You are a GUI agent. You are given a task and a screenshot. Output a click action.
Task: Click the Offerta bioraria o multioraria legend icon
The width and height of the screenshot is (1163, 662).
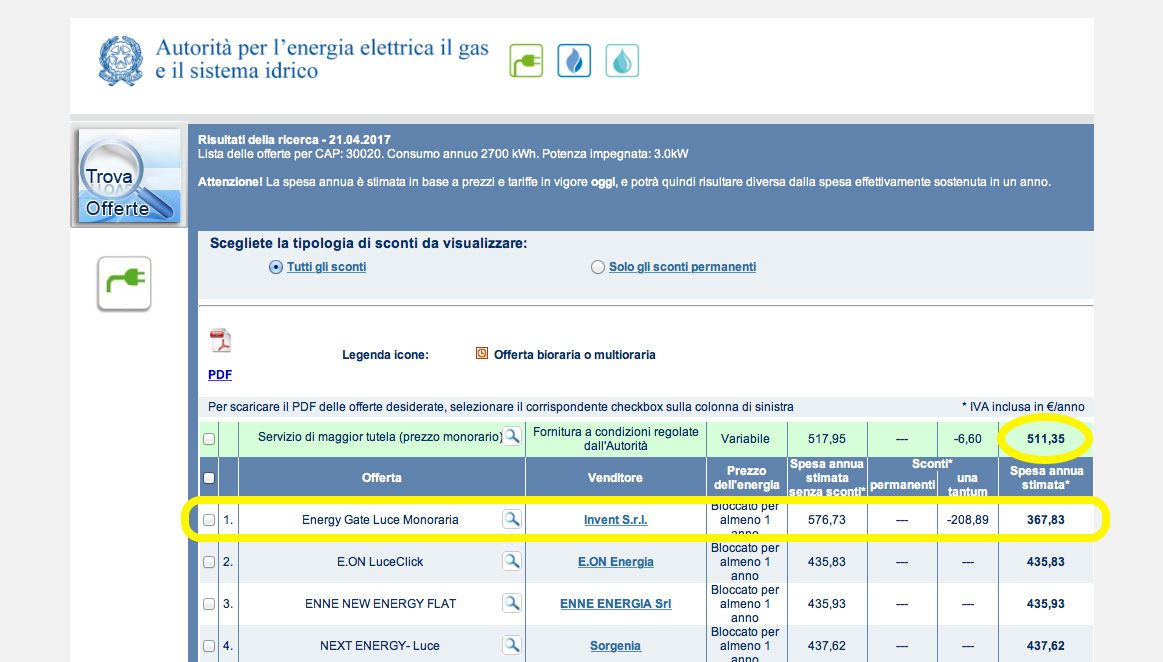click(x=482, y=354)
